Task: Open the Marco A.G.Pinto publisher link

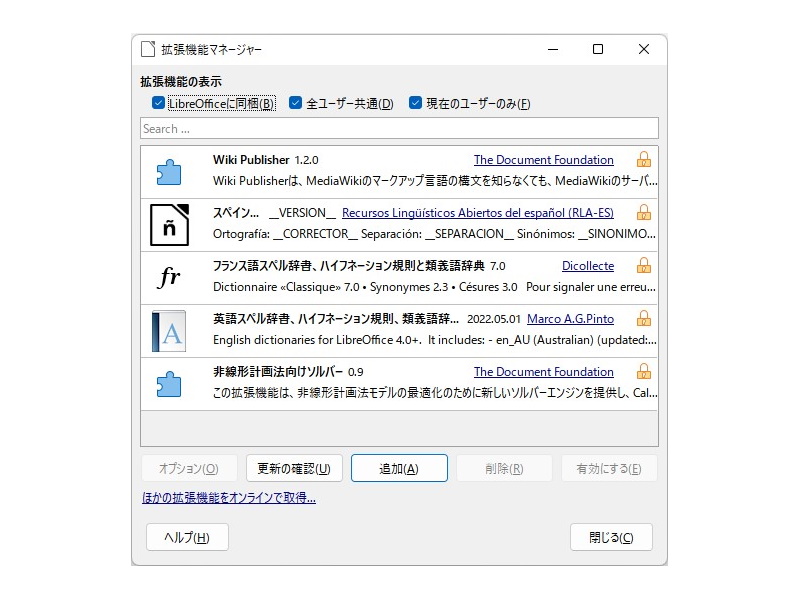Action: click(x=570, y=319)
